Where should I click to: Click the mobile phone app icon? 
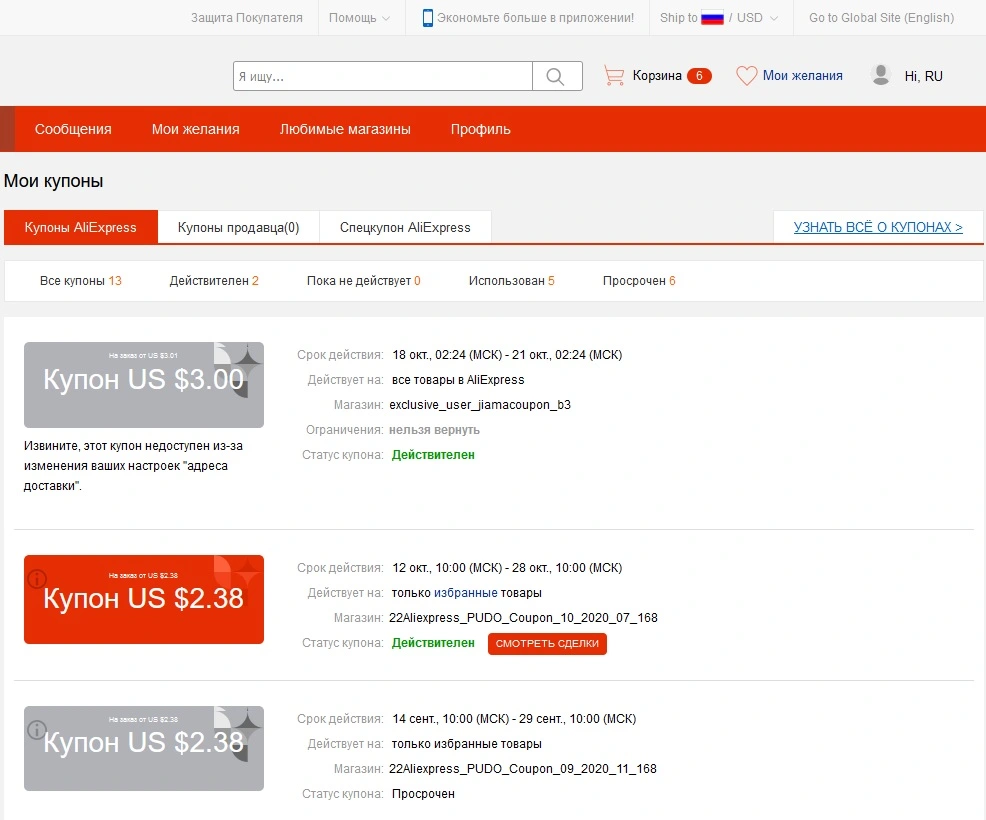click(428, 18)
